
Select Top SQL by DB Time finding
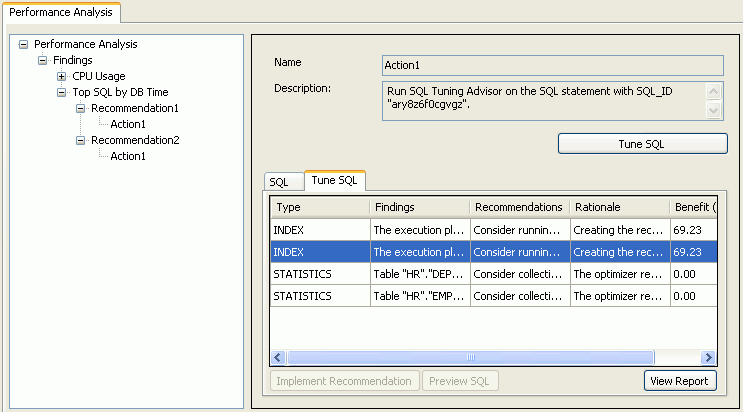[x=120, y=92]
